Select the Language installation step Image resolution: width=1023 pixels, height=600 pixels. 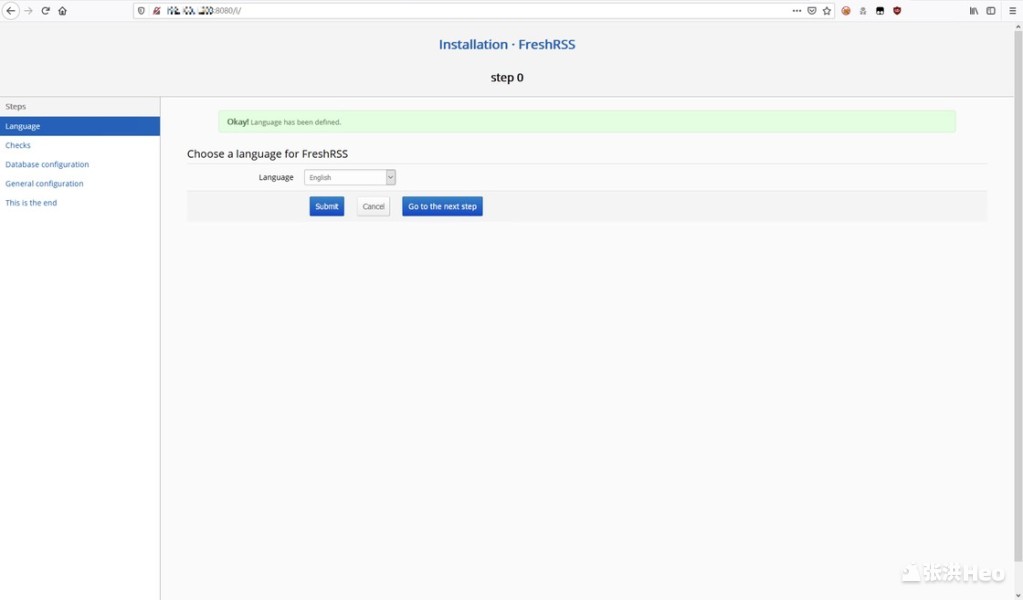point(80,126)
